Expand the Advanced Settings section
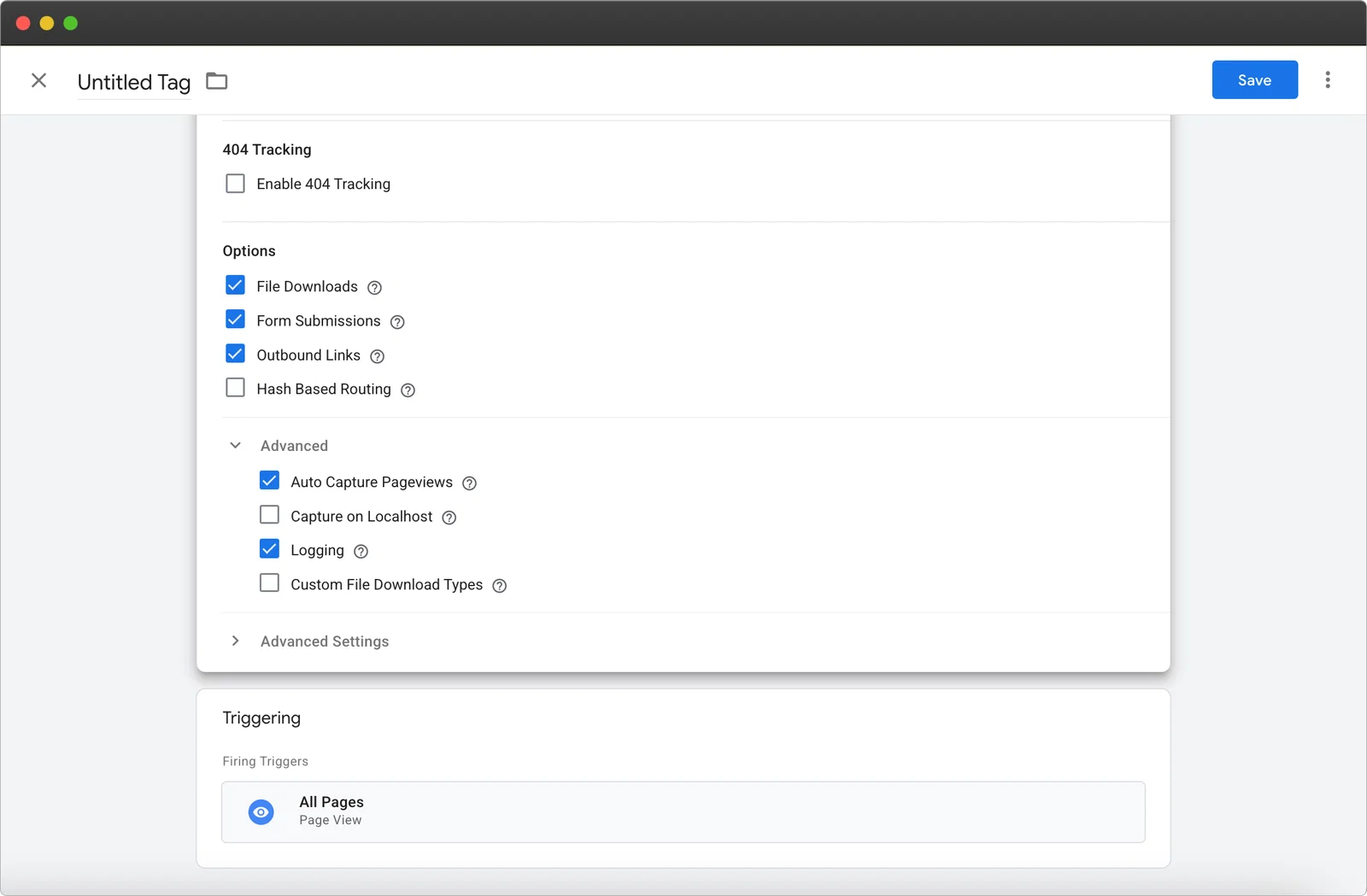This screenshot has height=896, width=1367. (x=235, y=641)
